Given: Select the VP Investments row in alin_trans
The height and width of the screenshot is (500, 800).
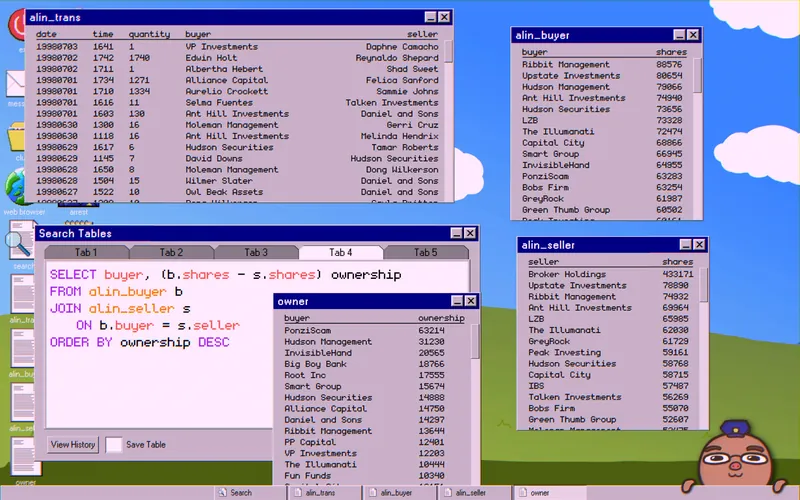Looking at the screenshot, I should [x=237, y=46].
